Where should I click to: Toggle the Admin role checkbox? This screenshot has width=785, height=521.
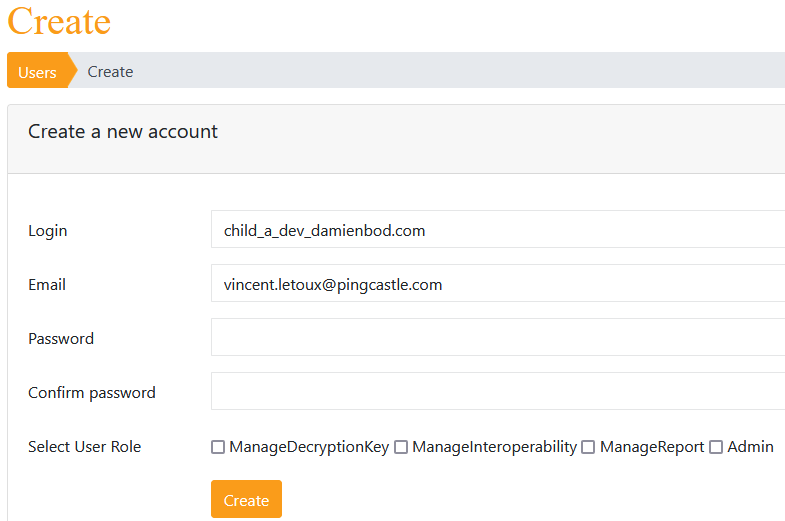click(x=716, y=447)
